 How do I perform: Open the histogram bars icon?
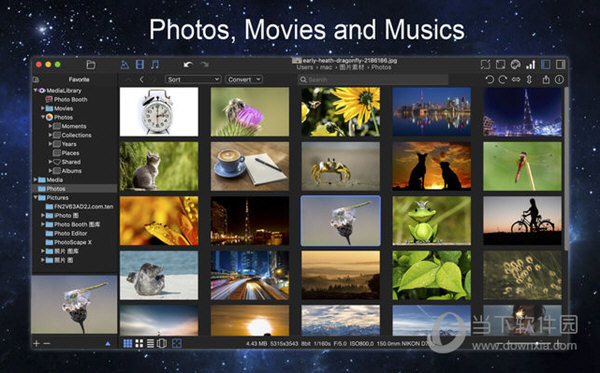tap(530, 64)
